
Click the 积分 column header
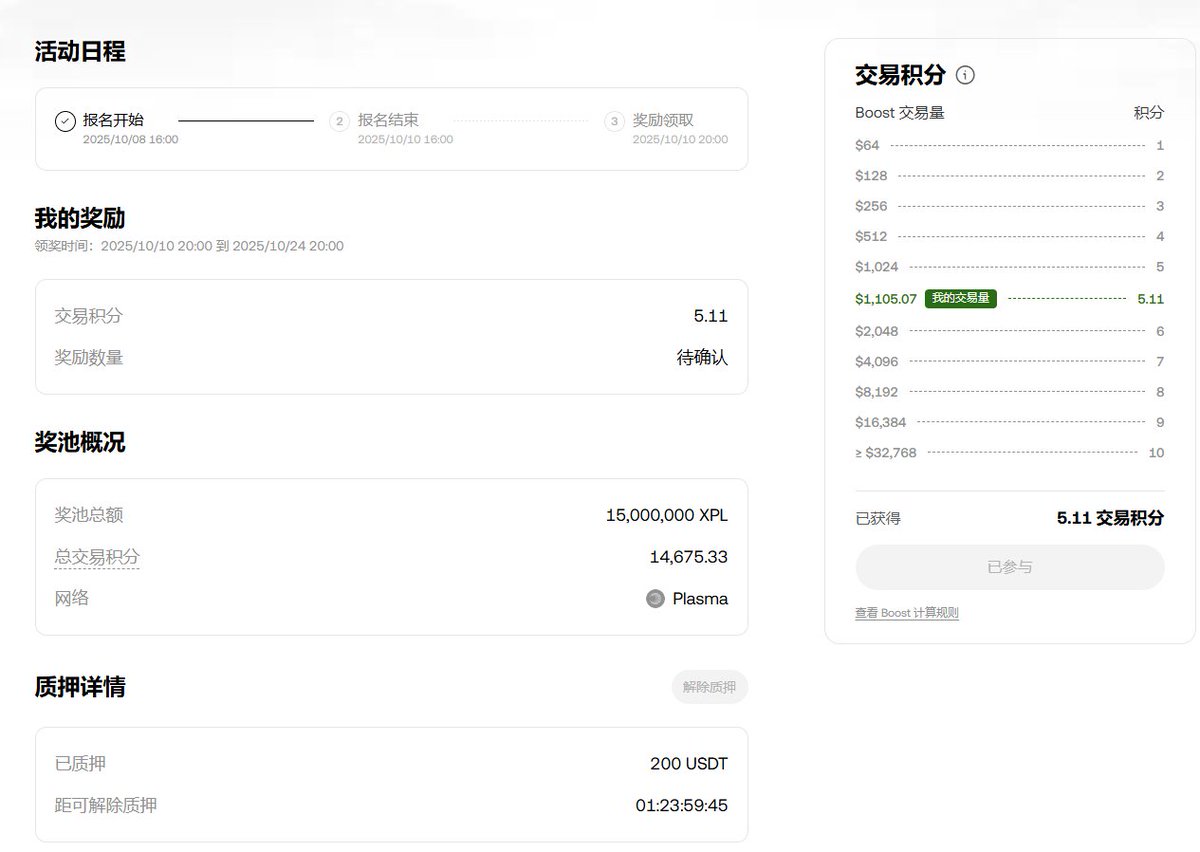[1149, 113]
